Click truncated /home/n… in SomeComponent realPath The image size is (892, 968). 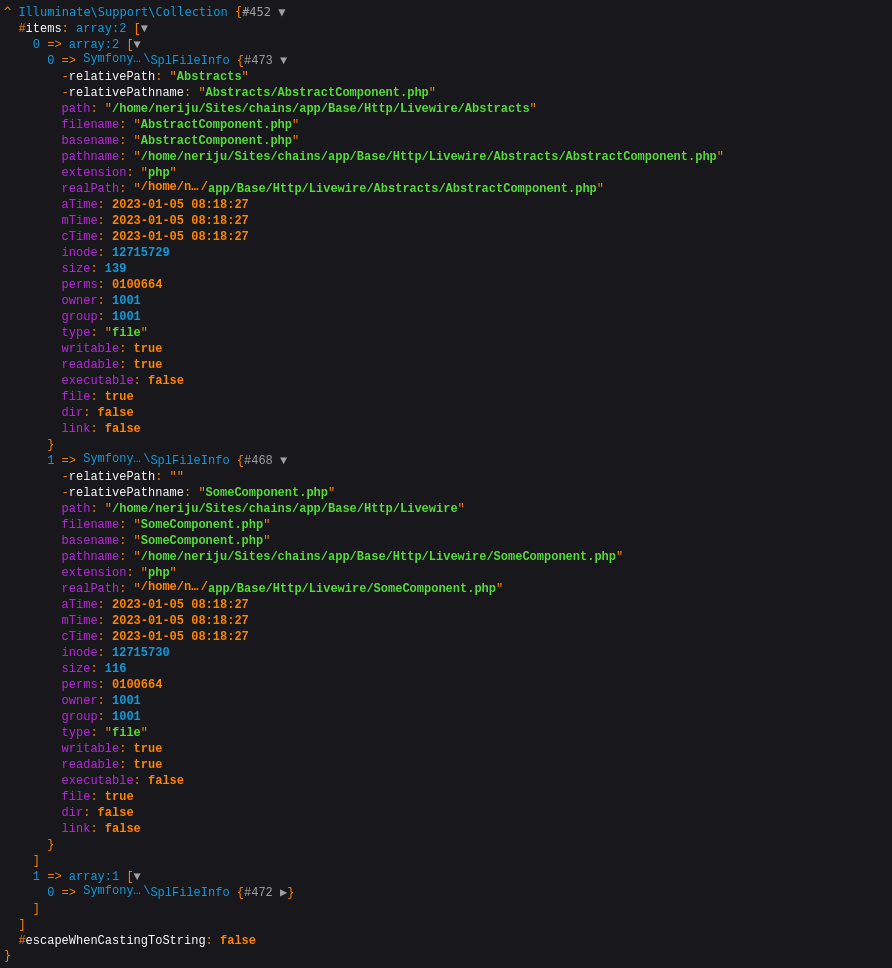[x=170, y=587]
